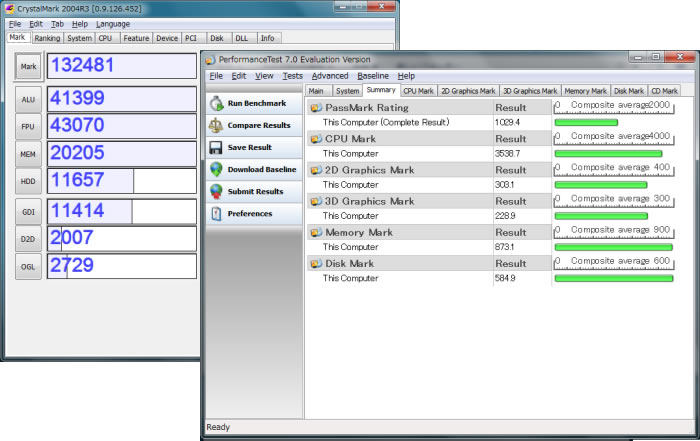Open PerformanceTest Advanced menu
Screen dimensions: 700x441
[x=330, y=76]
